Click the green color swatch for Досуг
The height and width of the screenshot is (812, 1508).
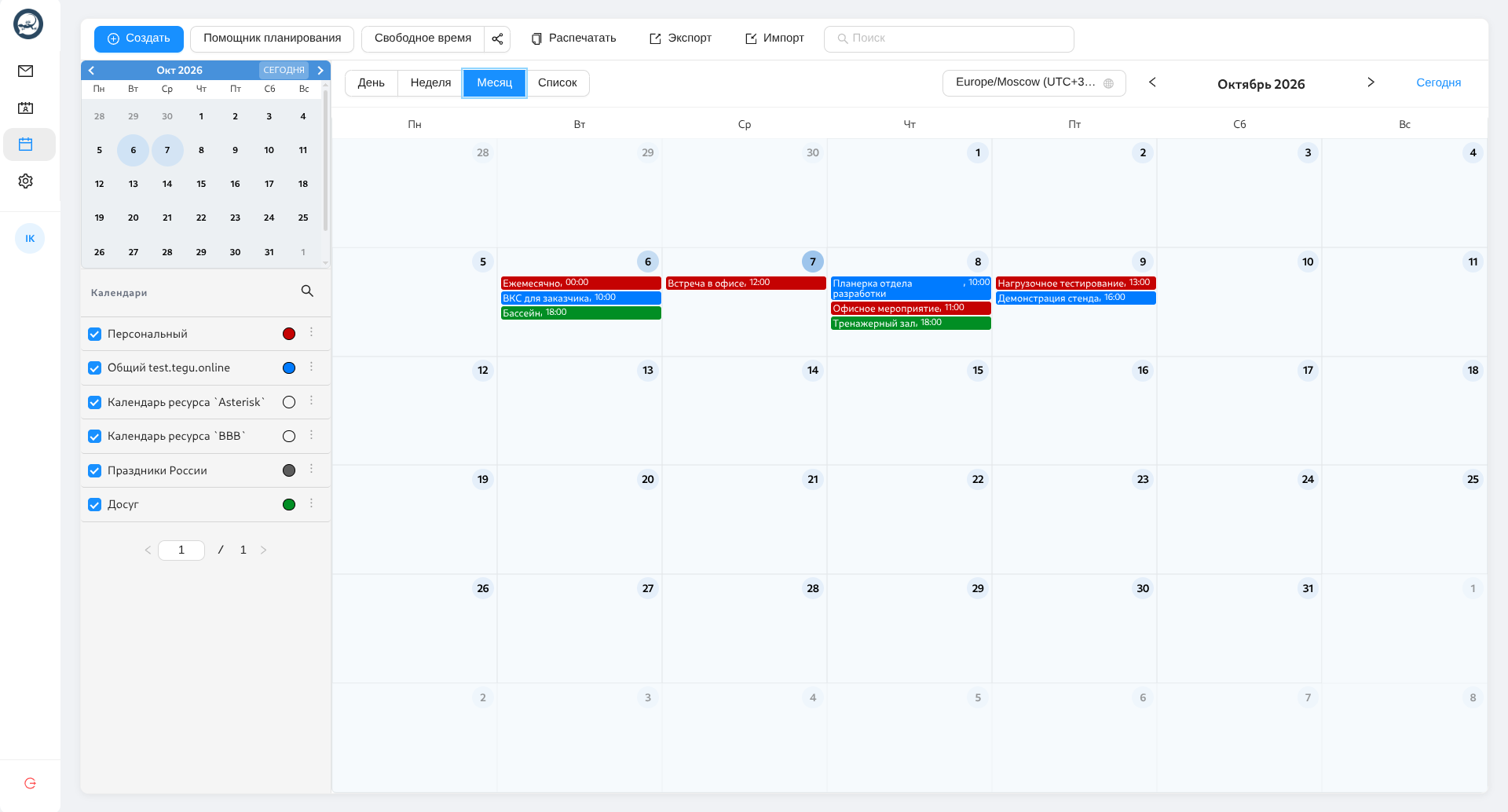289,505
